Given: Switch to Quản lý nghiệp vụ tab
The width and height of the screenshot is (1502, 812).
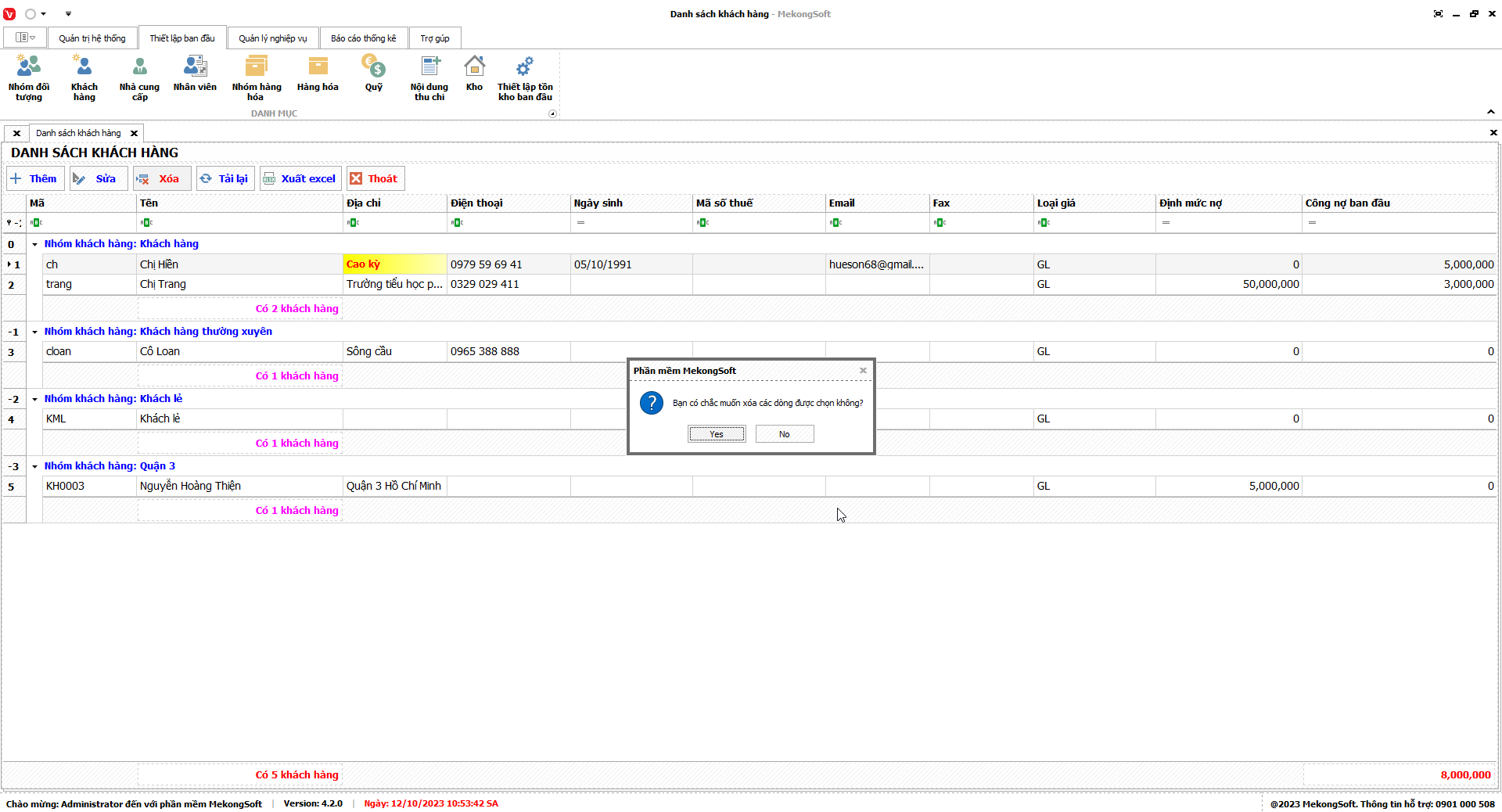Looking at the screenshot, I should pyautogui.click(x=272, y=38).
